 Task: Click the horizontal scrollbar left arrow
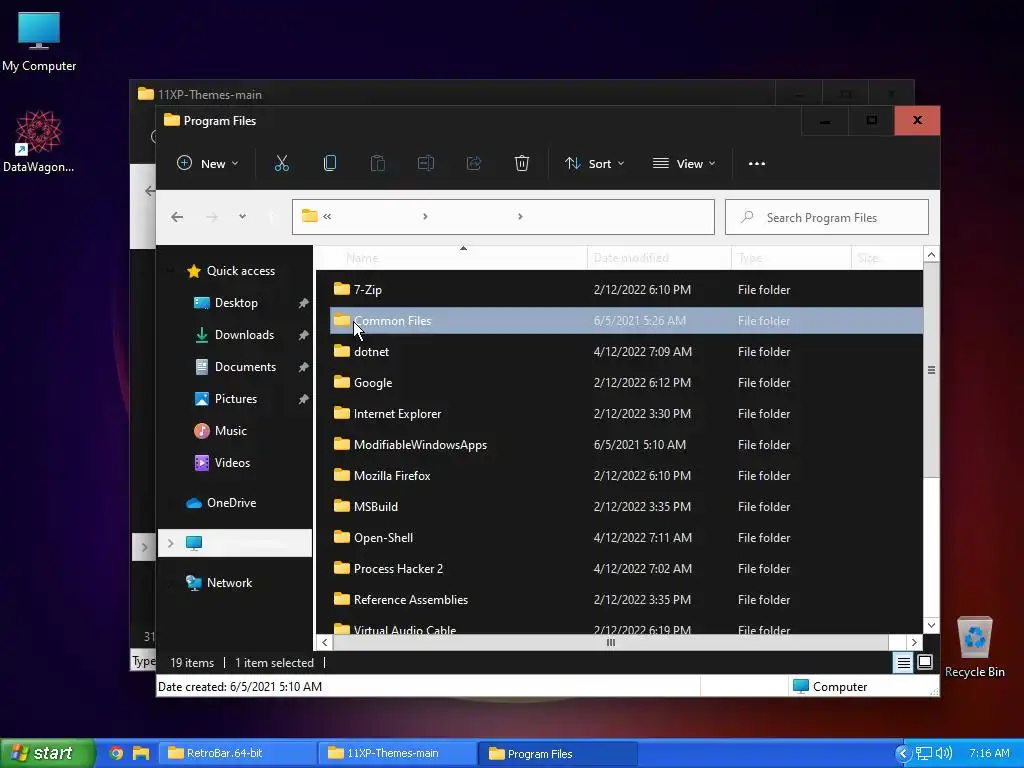point(325,643)
